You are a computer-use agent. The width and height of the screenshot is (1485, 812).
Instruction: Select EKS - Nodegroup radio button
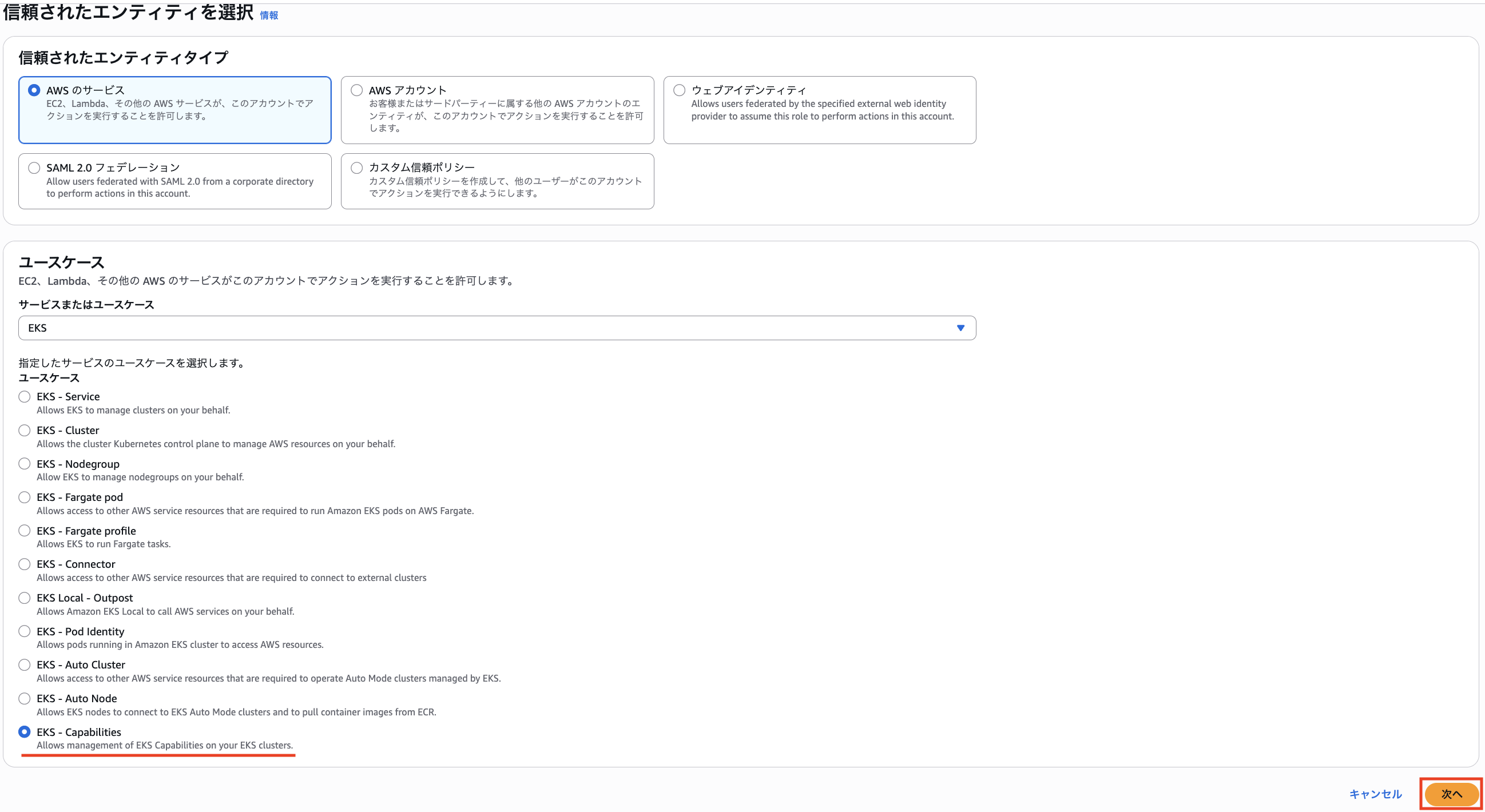pos(24,464)
